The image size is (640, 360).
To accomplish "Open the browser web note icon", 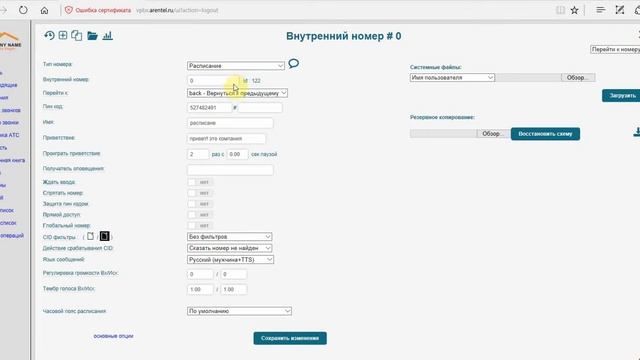I will tap(620, 10).
